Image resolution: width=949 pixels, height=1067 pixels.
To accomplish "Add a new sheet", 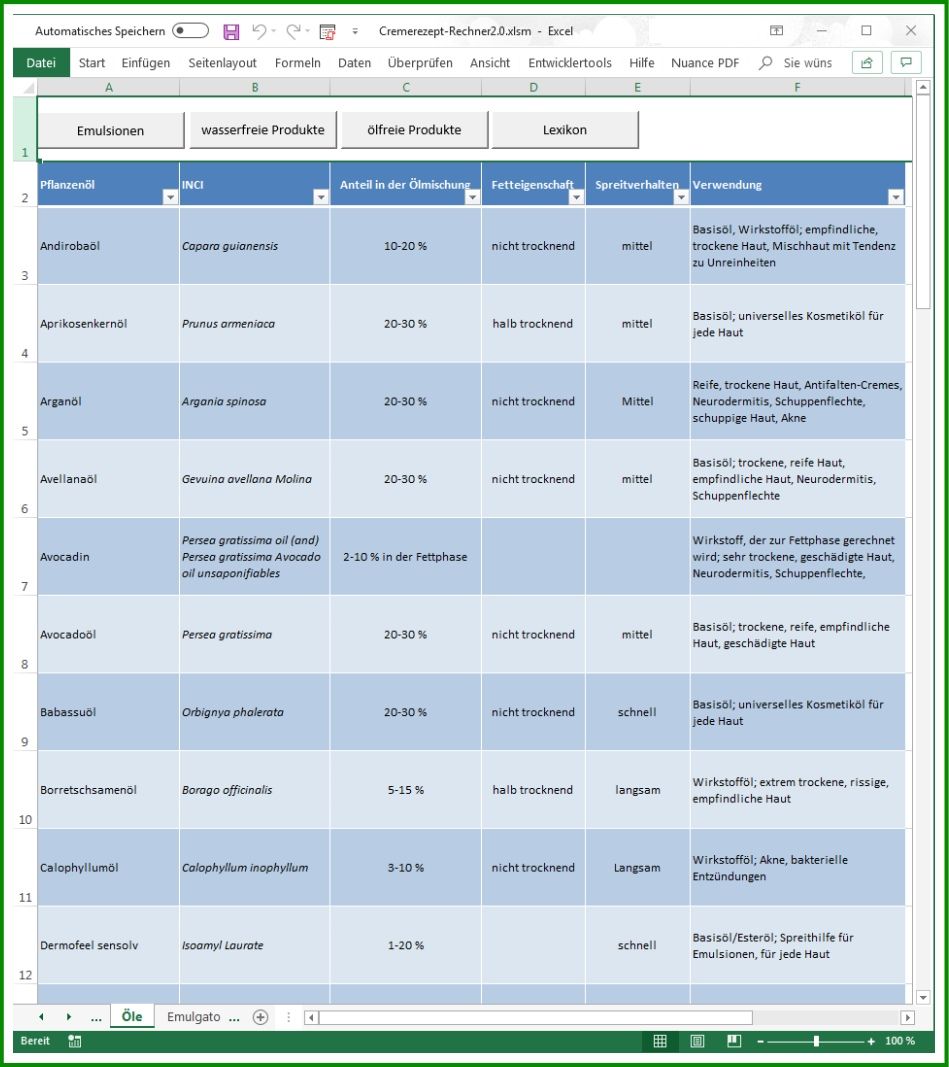I will pyautogui.click(x=260, y=1017).
